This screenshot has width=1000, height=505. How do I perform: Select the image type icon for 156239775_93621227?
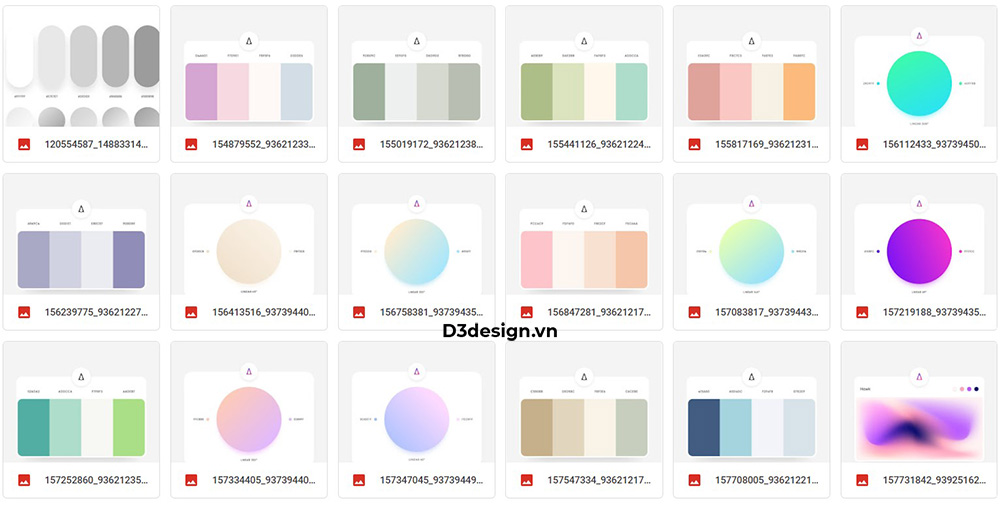coord(24,313)
